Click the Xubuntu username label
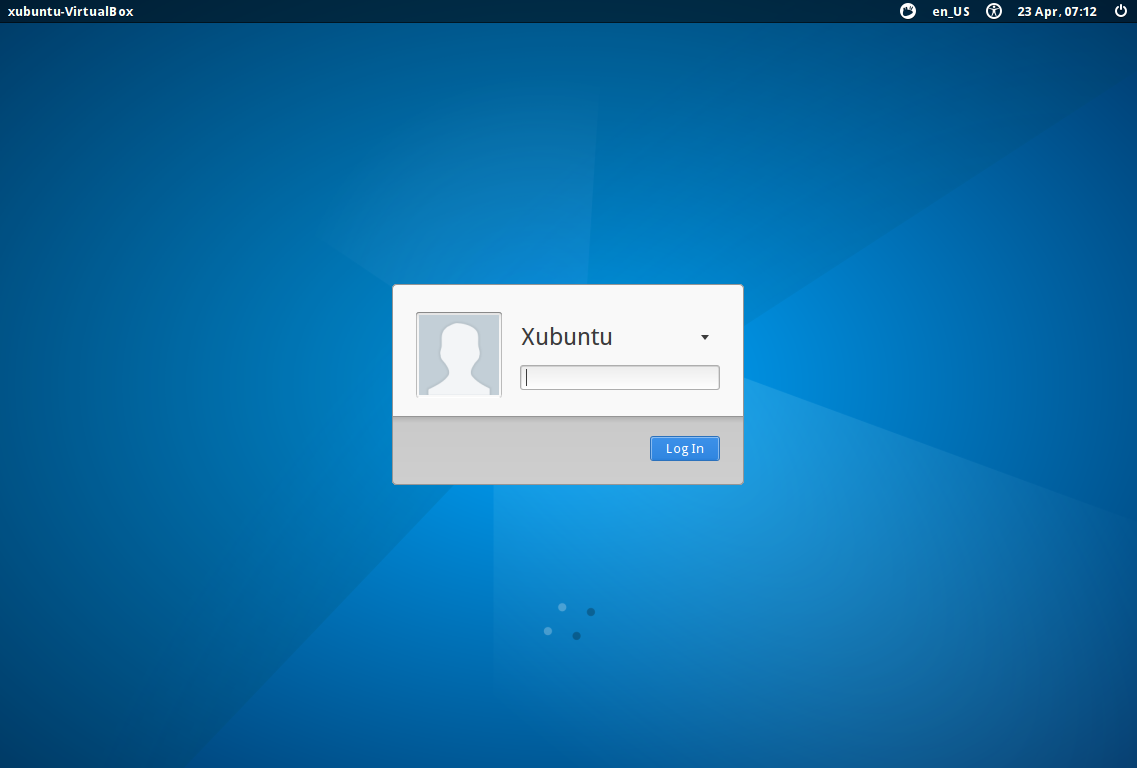 point(566,337)
